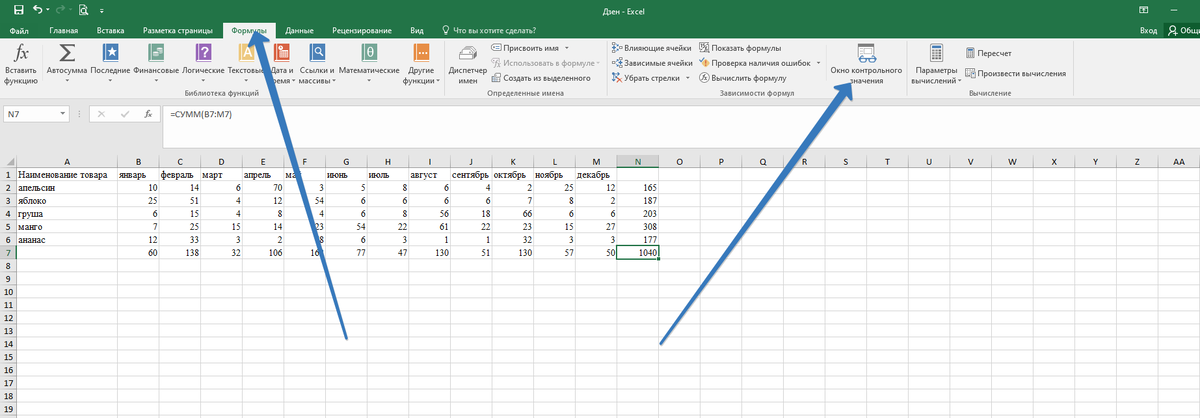
Task: Select column P header
Action: click(720, 161)
